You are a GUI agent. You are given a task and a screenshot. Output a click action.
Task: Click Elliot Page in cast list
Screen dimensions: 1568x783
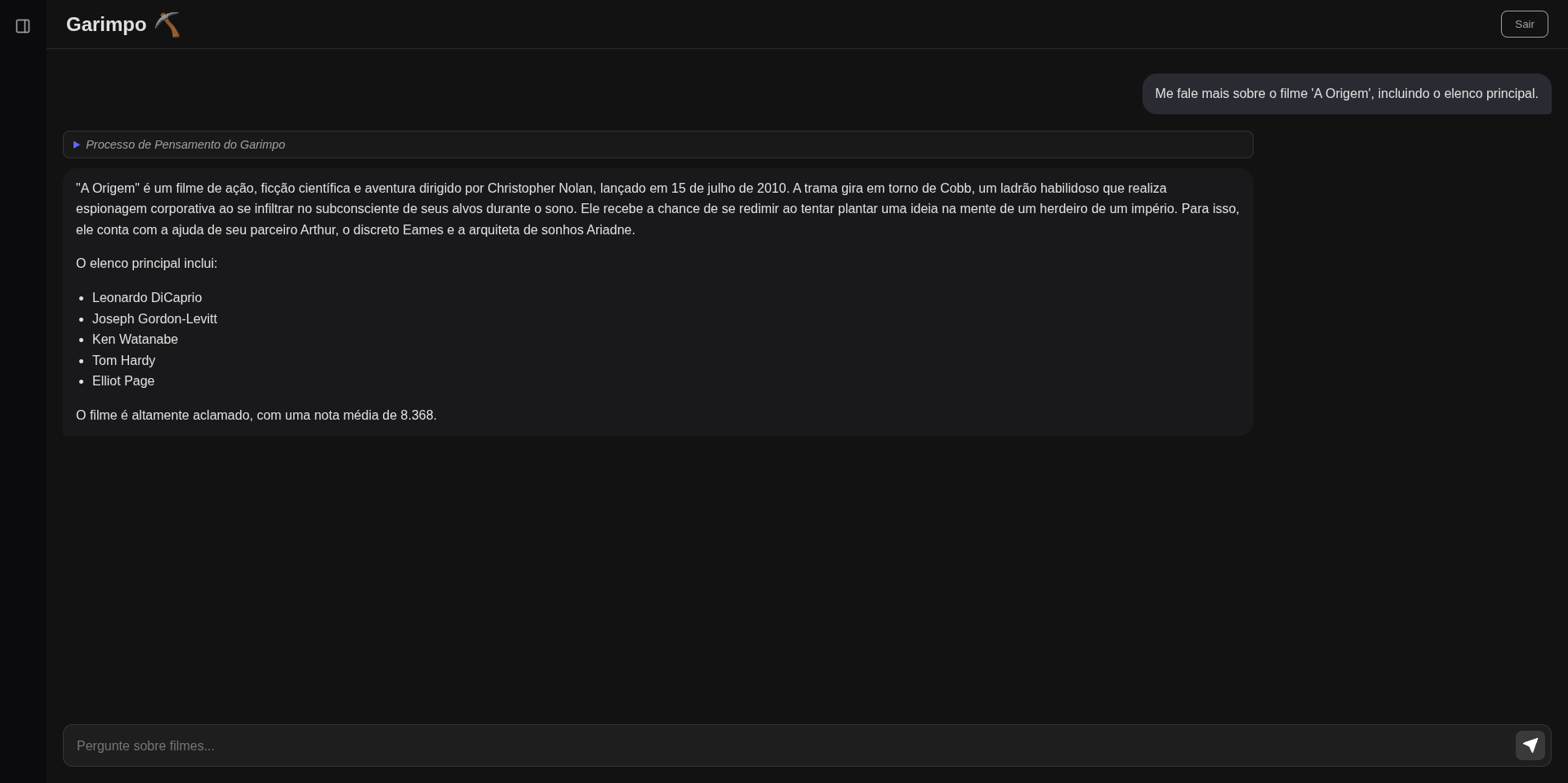123,381
